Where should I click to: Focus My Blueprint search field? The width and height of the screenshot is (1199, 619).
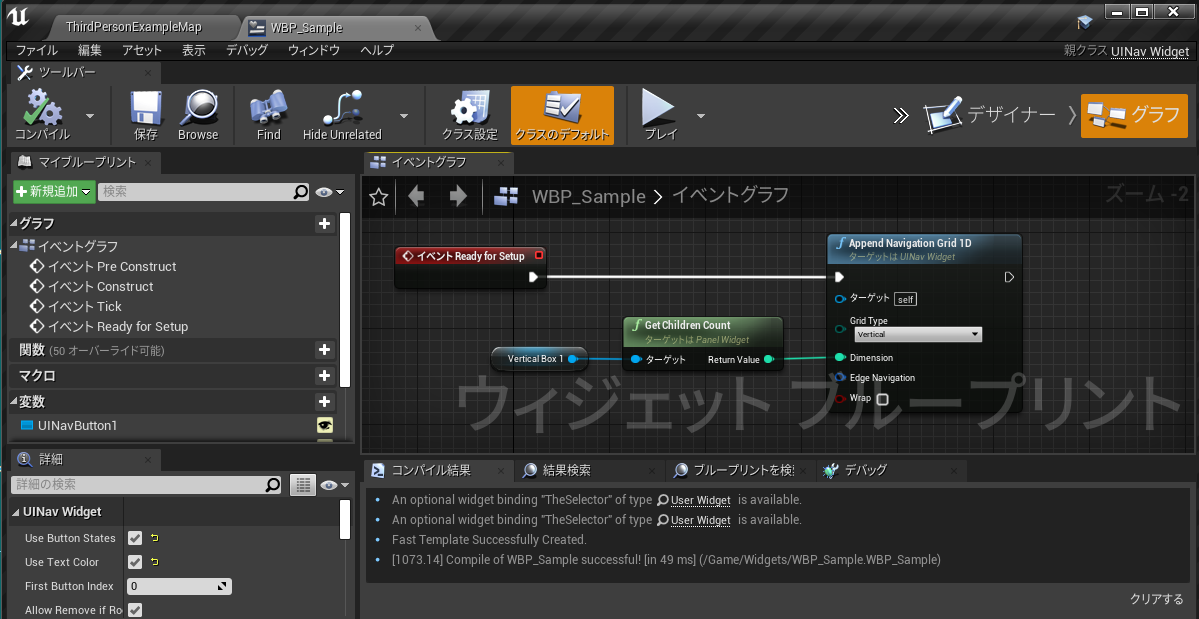(195, 192)
